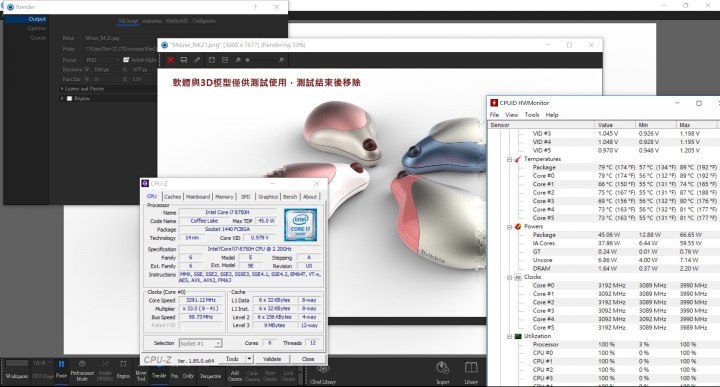
Task: Switch to the Configurator tab
Action: coord(204,21)
